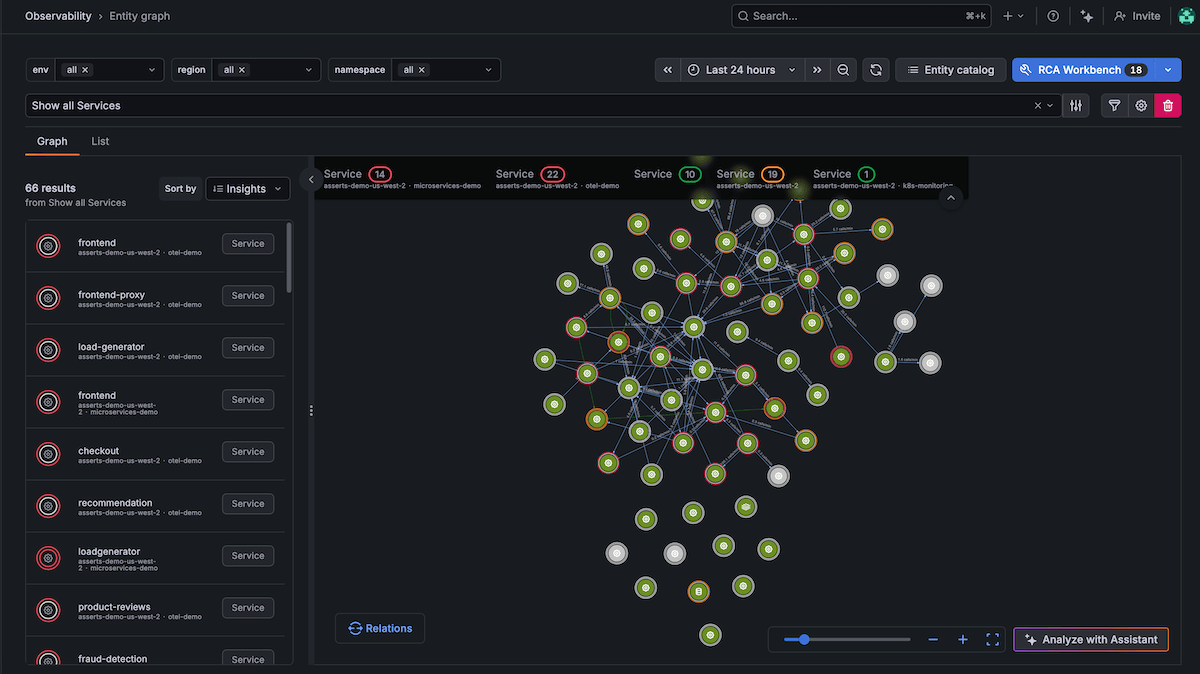The image size is (1200, 674).
Task: Click the user avatar in the top-right corner
Action: click(x=1186, y=15)
